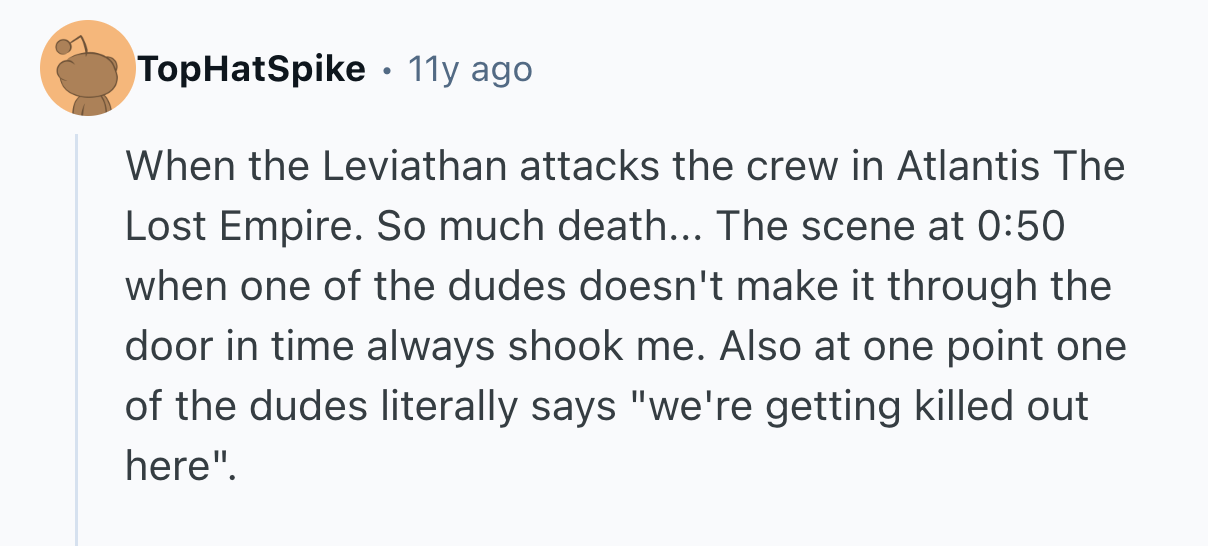The image size is (1208, 546).
Task: Open the TopHatSpike user profile link
Action: point(251,69)
